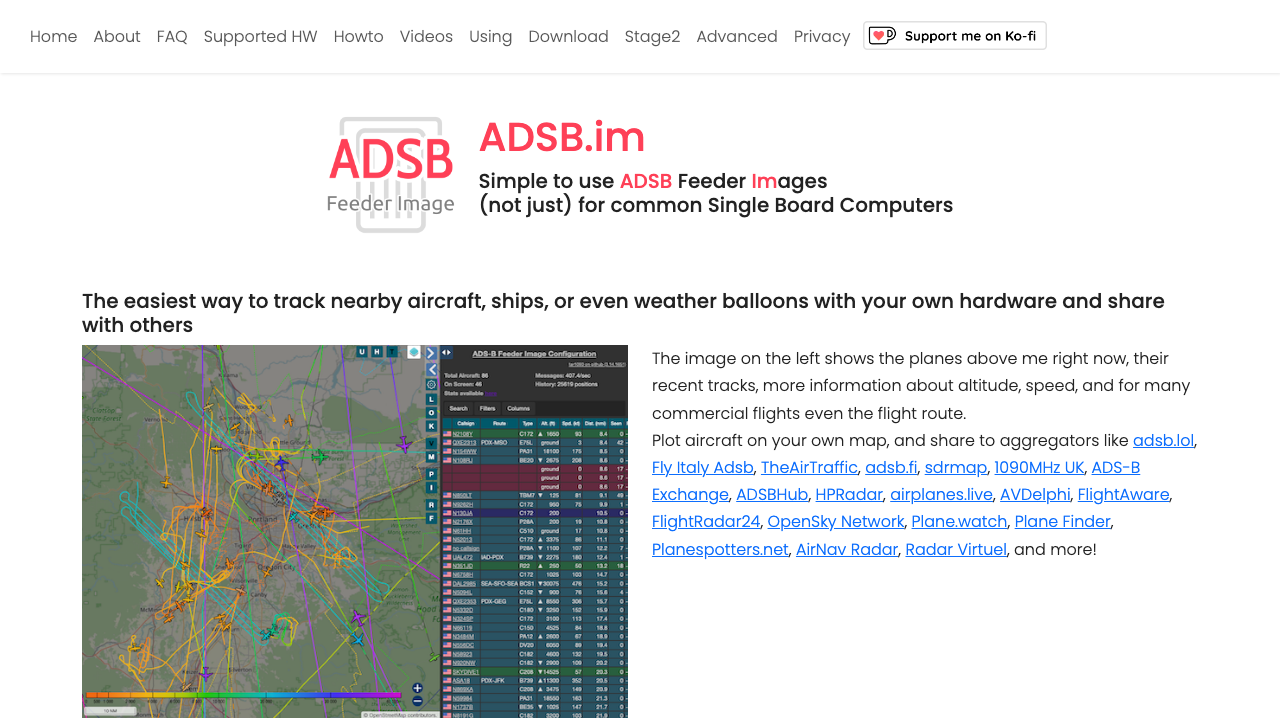The image size is (1280, 720).
Task: Open the OpenSky Network link
Action: [836, 521]
